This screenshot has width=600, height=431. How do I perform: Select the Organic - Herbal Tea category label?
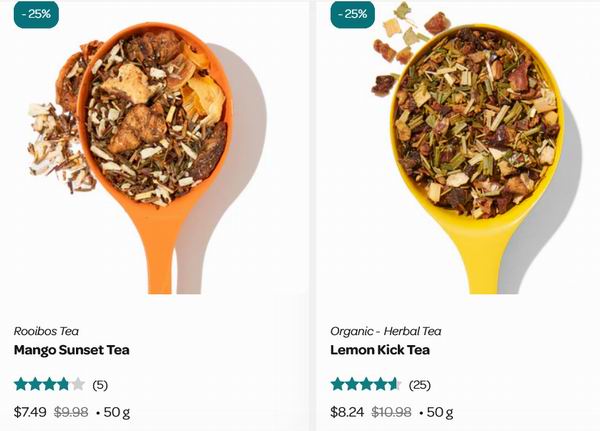tap(386, 331)
